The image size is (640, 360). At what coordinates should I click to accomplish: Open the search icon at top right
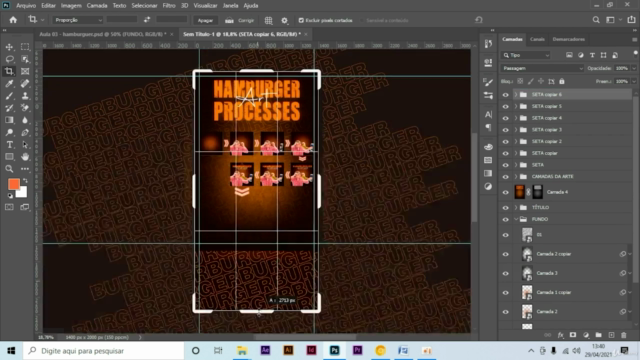(596, 20)
